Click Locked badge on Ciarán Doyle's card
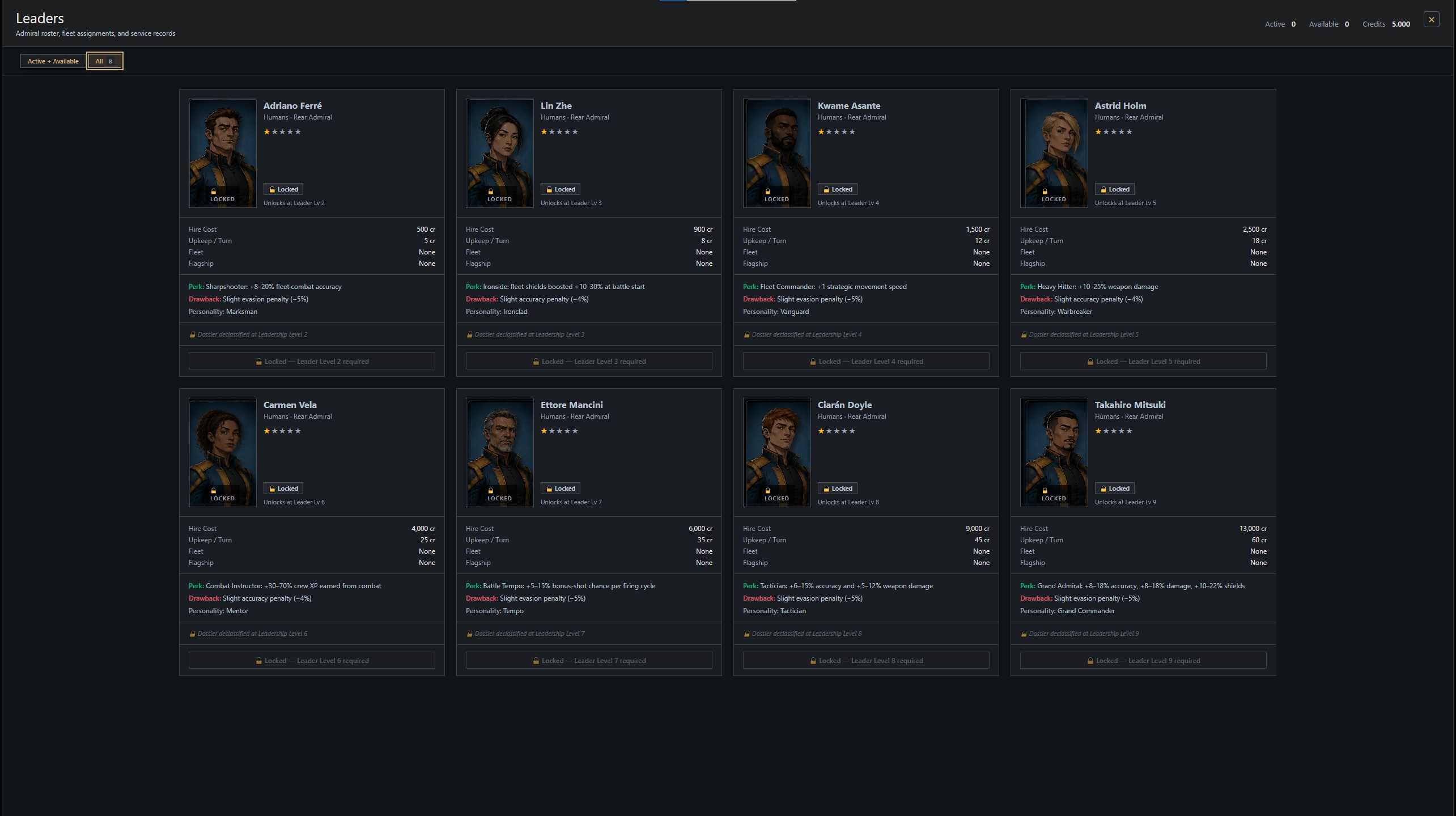Viewport: 1456px width, 816px height. pyautogui.click(x=838, y=488)
